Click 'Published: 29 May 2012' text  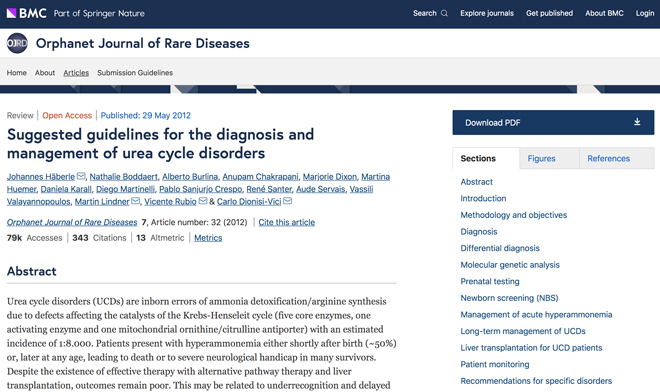[x=145, y=115]
